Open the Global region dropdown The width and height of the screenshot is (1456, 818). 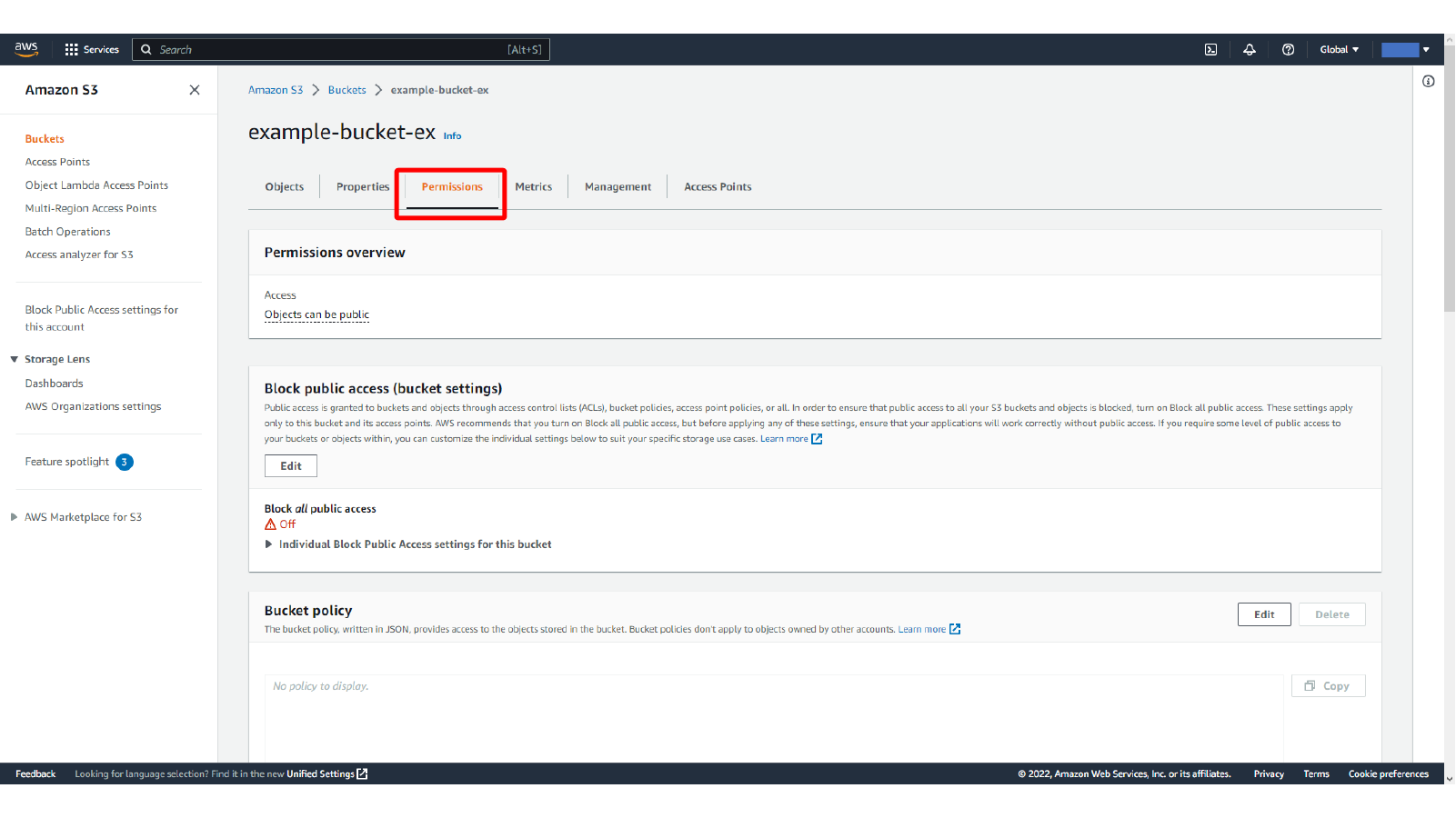[x=1340, y=50]
